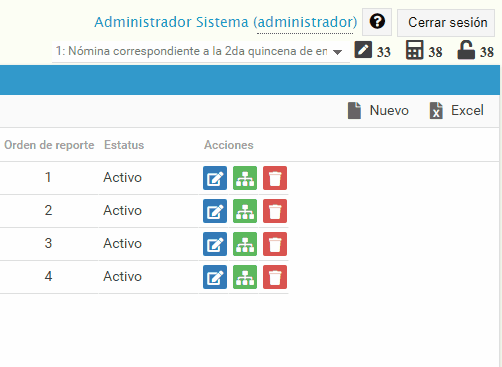
Task: Open hierarchy icon for row 2
Action: [245, 211]
